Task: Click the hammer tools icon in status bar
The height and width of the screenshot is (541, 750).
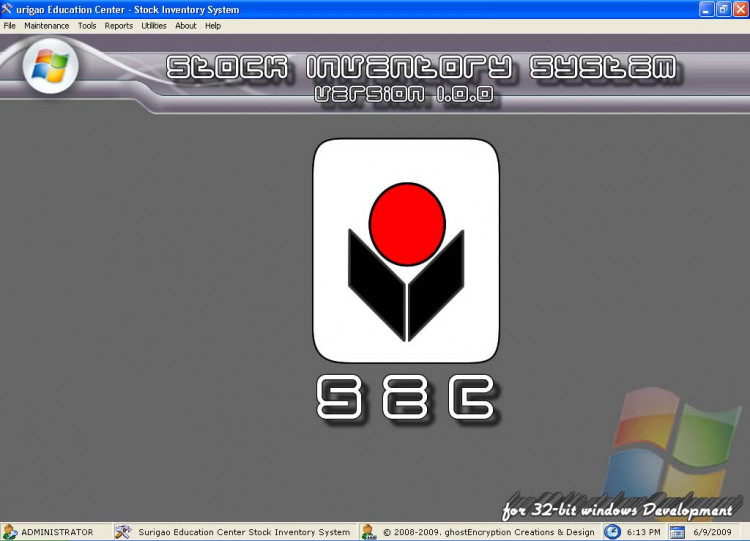Action: coord(123,532)
